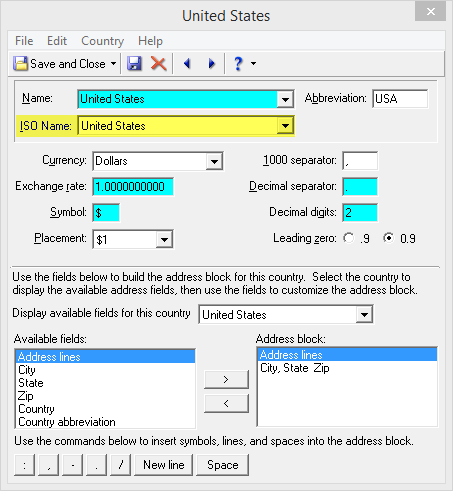453x491 pixels.
Task: Select State in Available fields list
Action: 105,383
